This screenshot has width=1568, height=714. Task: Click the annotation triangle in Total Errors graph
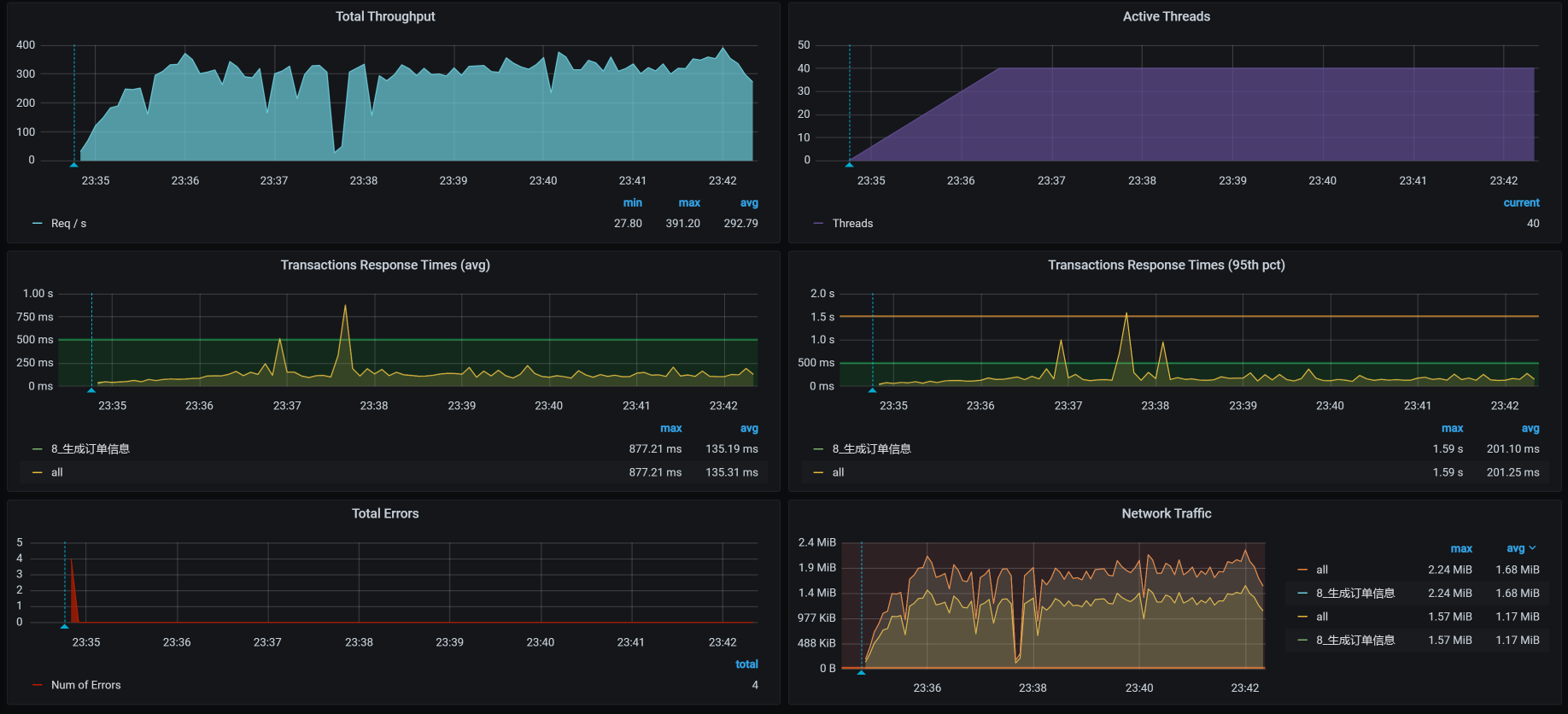point(65,625)
